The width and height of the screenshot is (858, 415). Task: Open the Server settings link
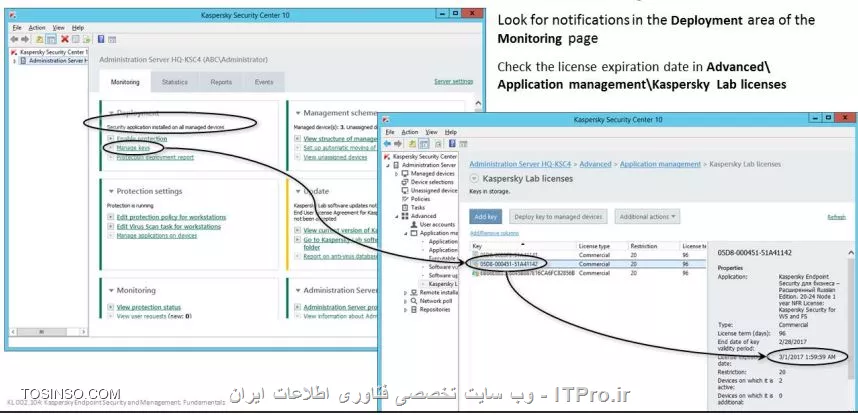(x=454, y=82)
